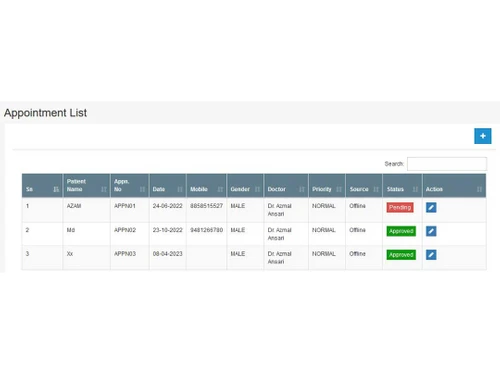This screenshot has height=375, width=500.
Task: Sort table by Appn. No column
Action: tap(130, 186)
